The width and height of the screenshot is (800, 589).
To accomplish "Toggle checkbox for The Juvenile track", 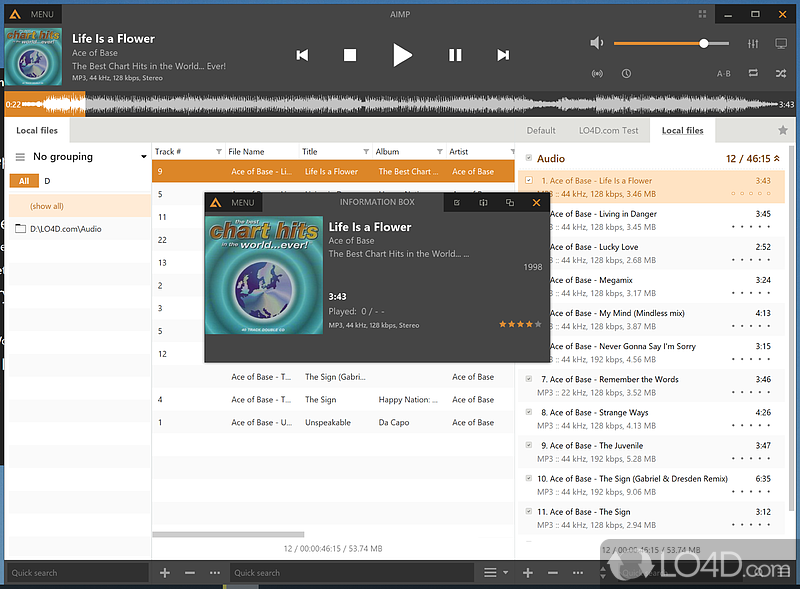I will click(x=529, y=445).
